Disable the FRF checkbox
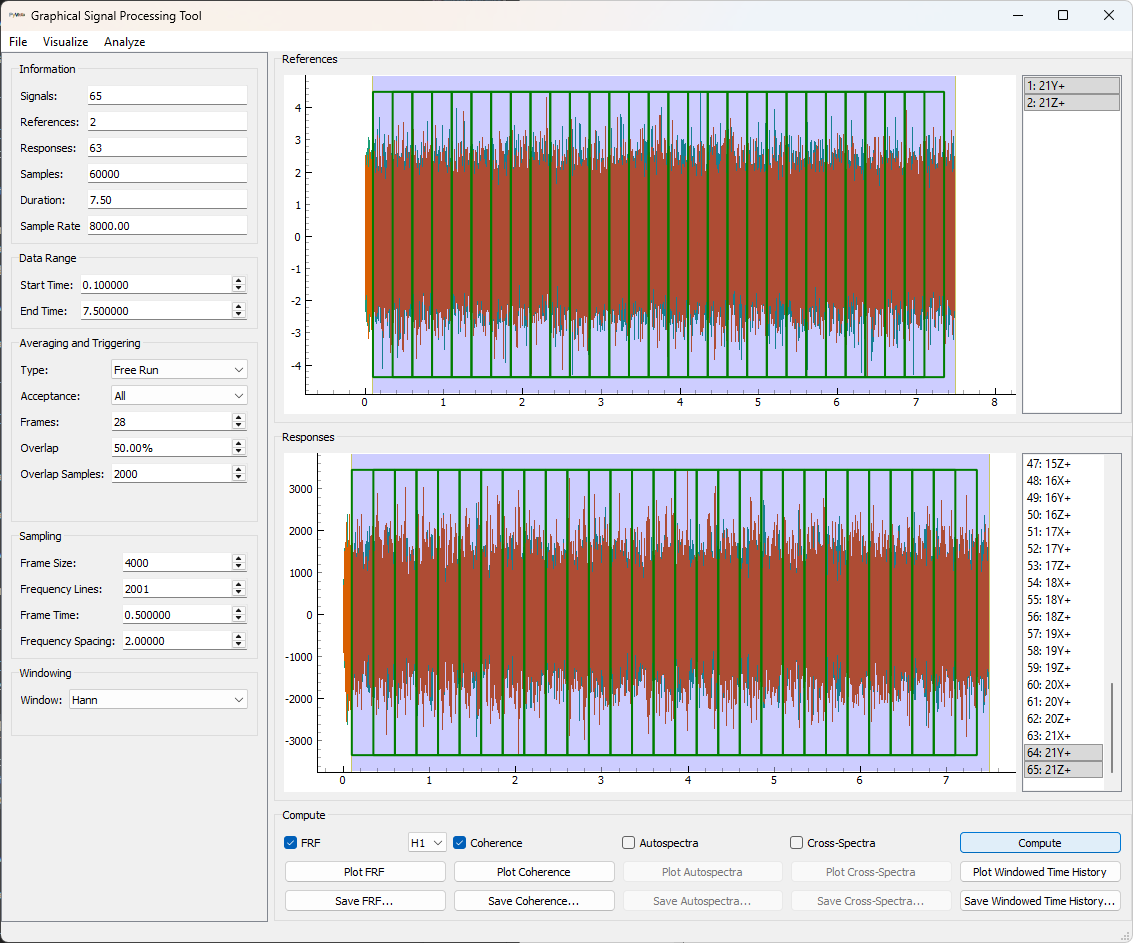1133x943 pixels. [290, 842]
